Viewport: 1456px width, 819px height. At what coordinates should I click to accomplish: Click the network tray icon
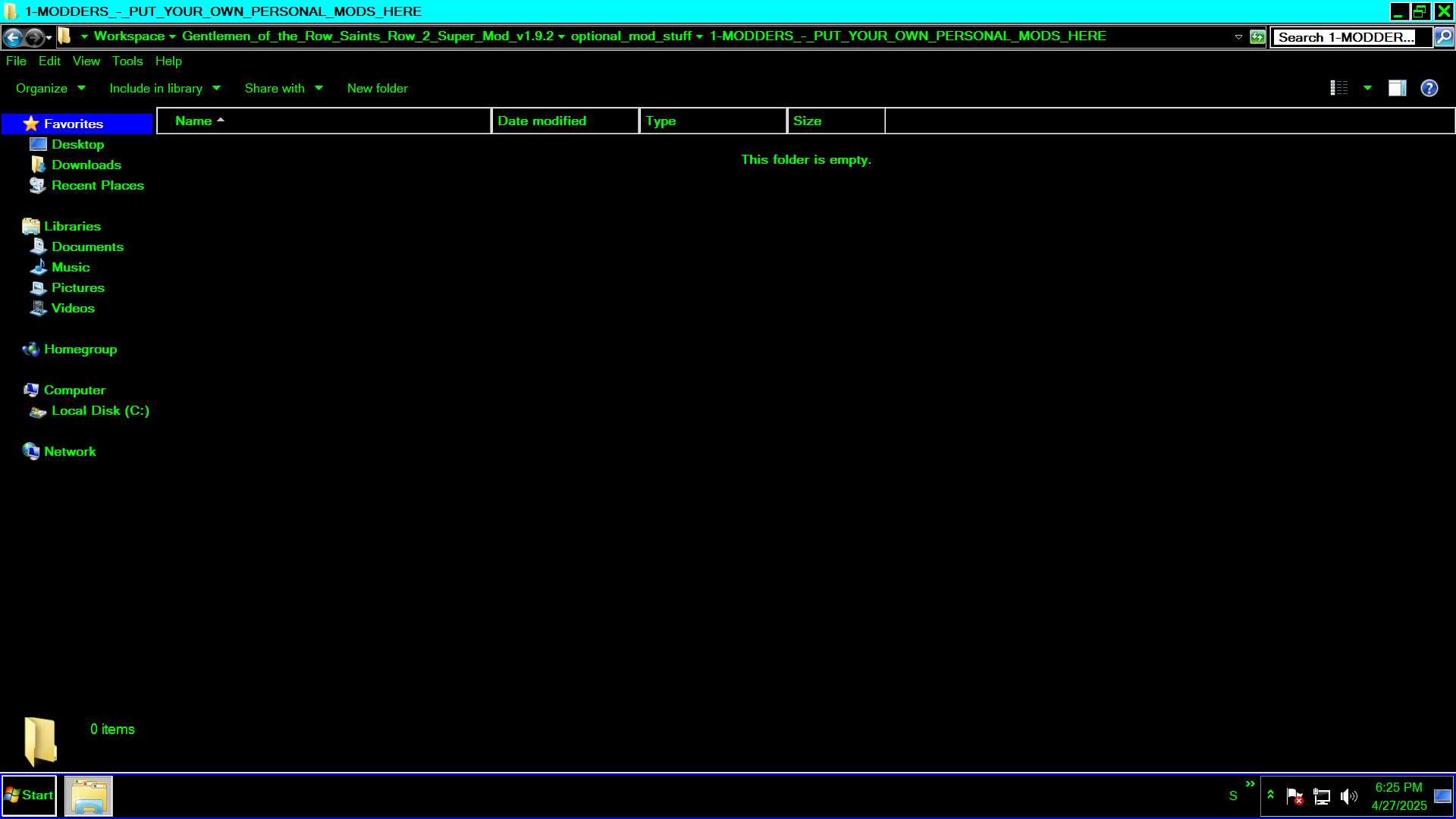[x=1322, y=796]
